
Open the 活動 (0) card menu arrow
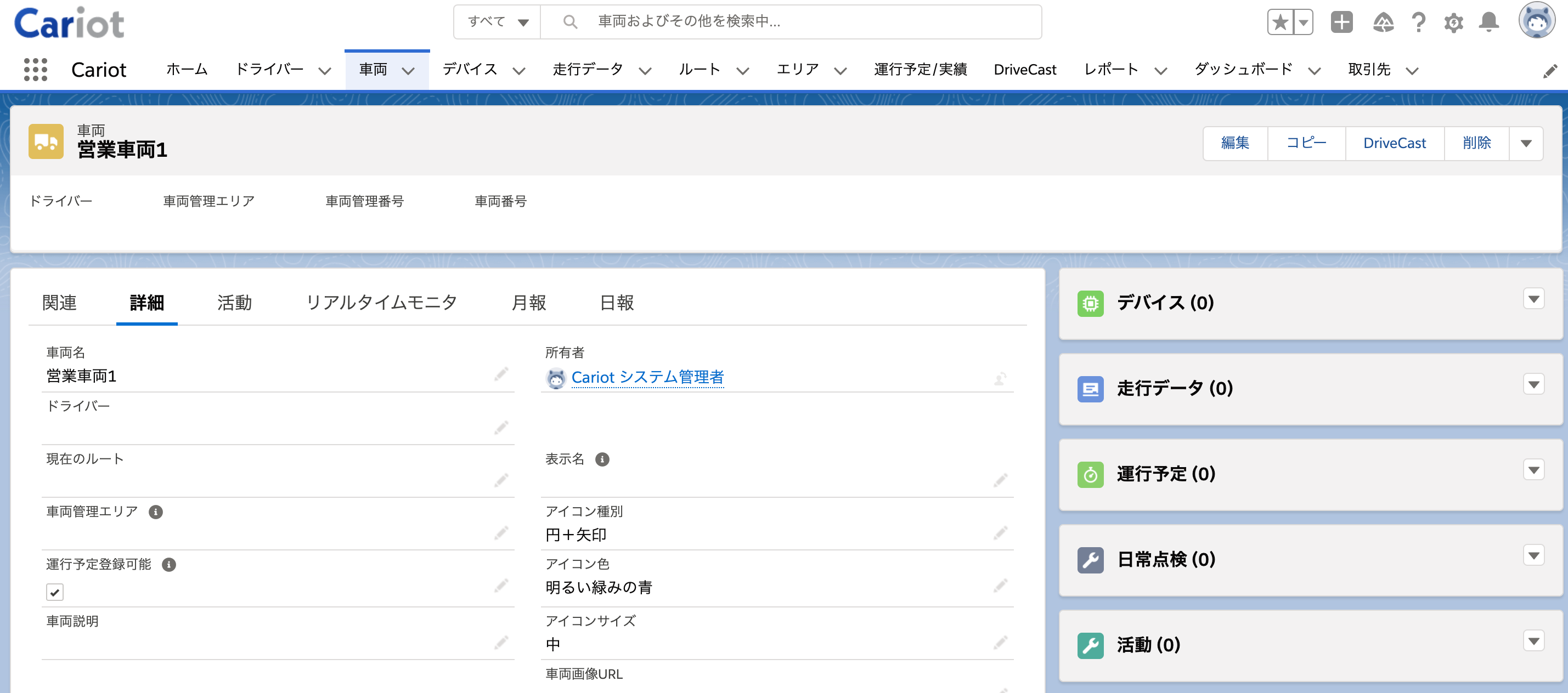click(1534, 641)
